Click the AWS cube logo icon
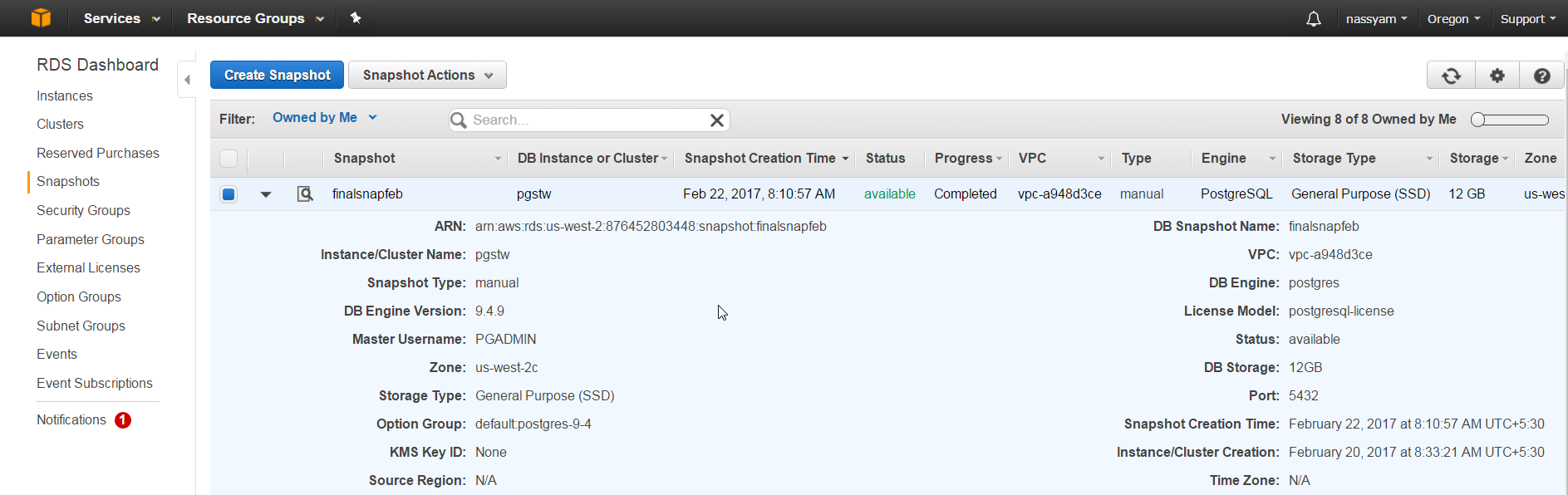The image size is (1568, 495). pyautogui.click(x=41, y=17)
